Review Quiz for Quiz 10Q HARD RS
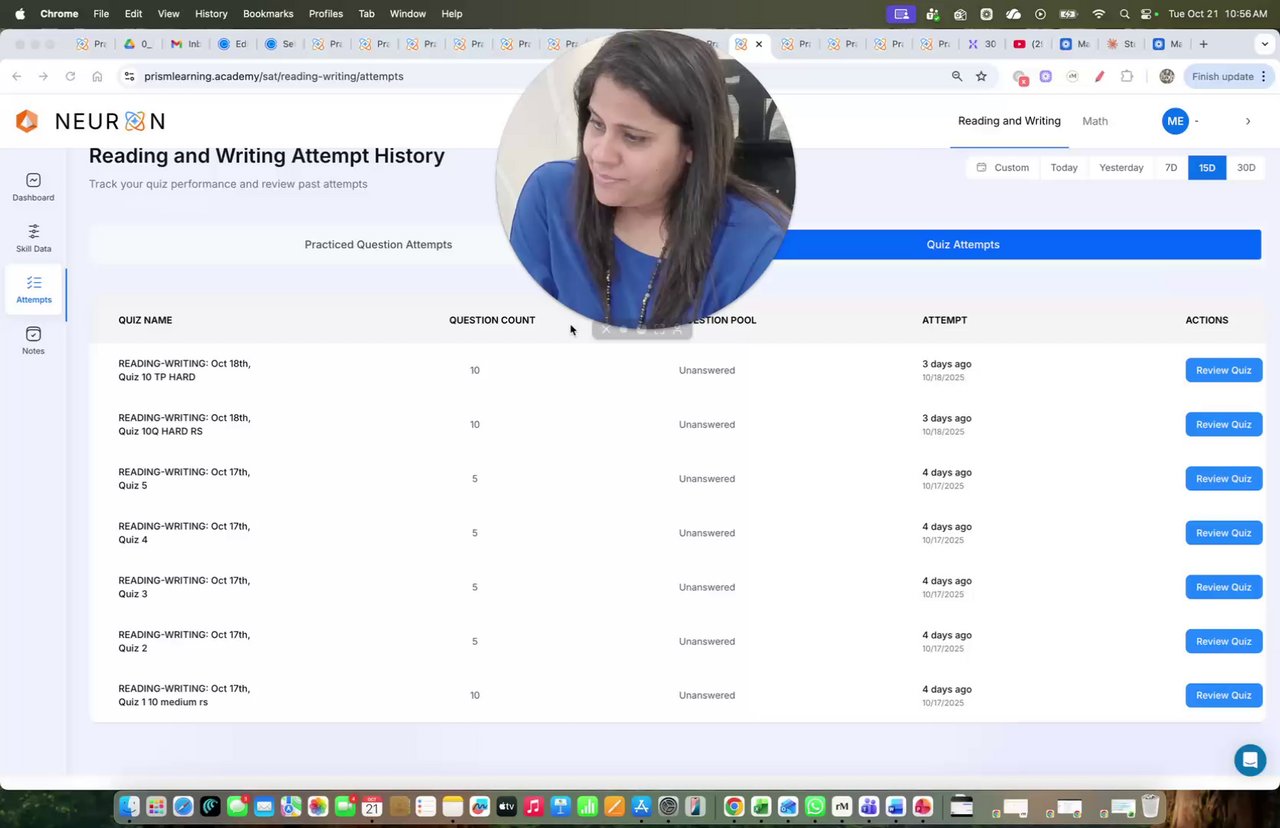This screenshot has height=828, width=1280. (1224, 424)
